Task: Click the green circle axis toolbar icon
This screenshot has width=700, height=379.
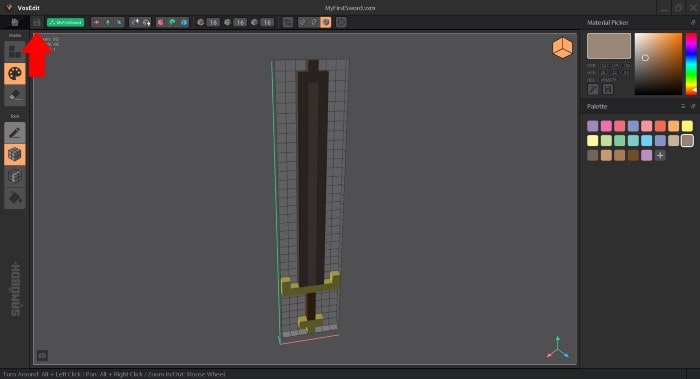Action: coord(172,22)
